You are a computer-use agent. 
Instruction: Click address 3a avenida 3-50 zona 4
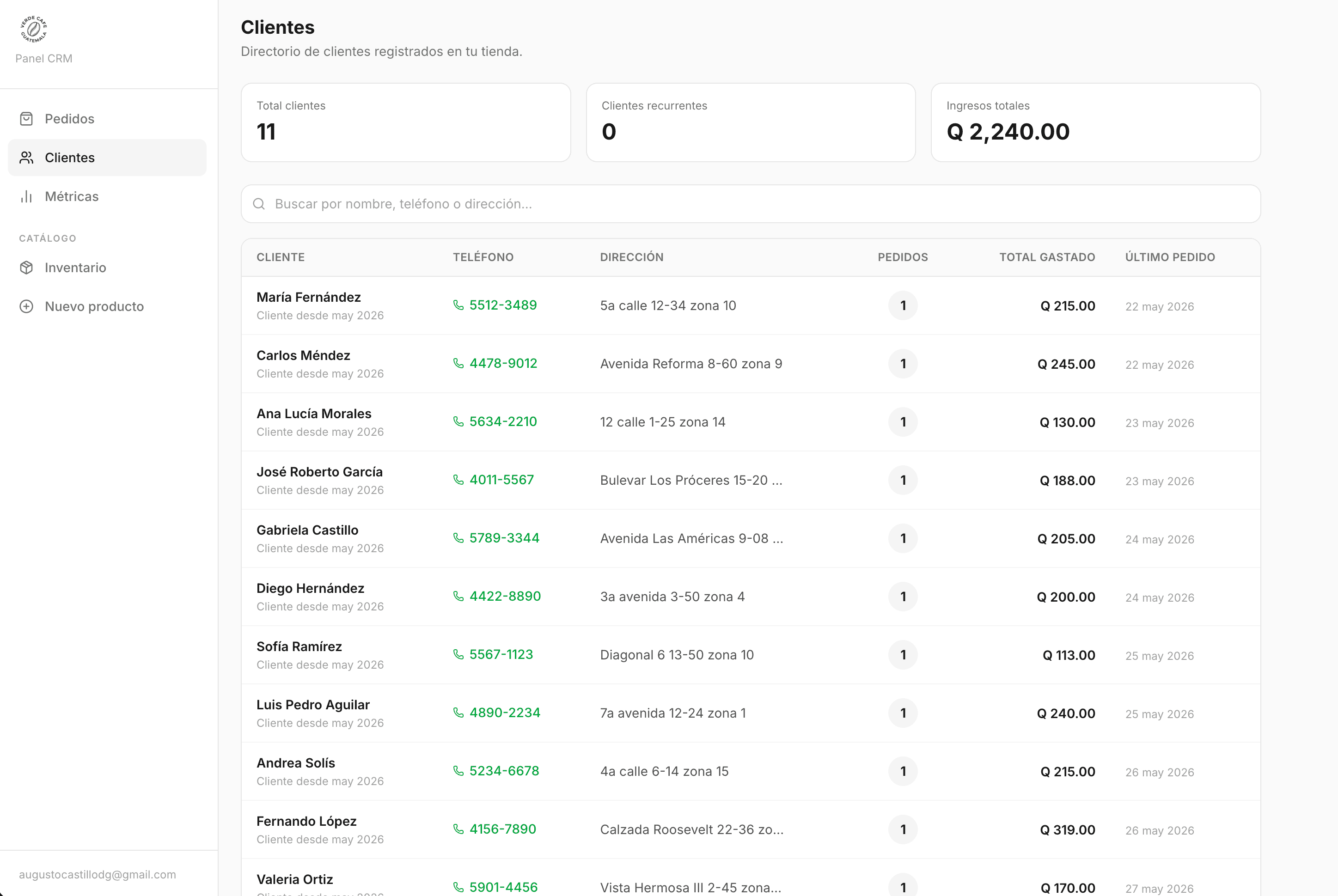(672, 597)
